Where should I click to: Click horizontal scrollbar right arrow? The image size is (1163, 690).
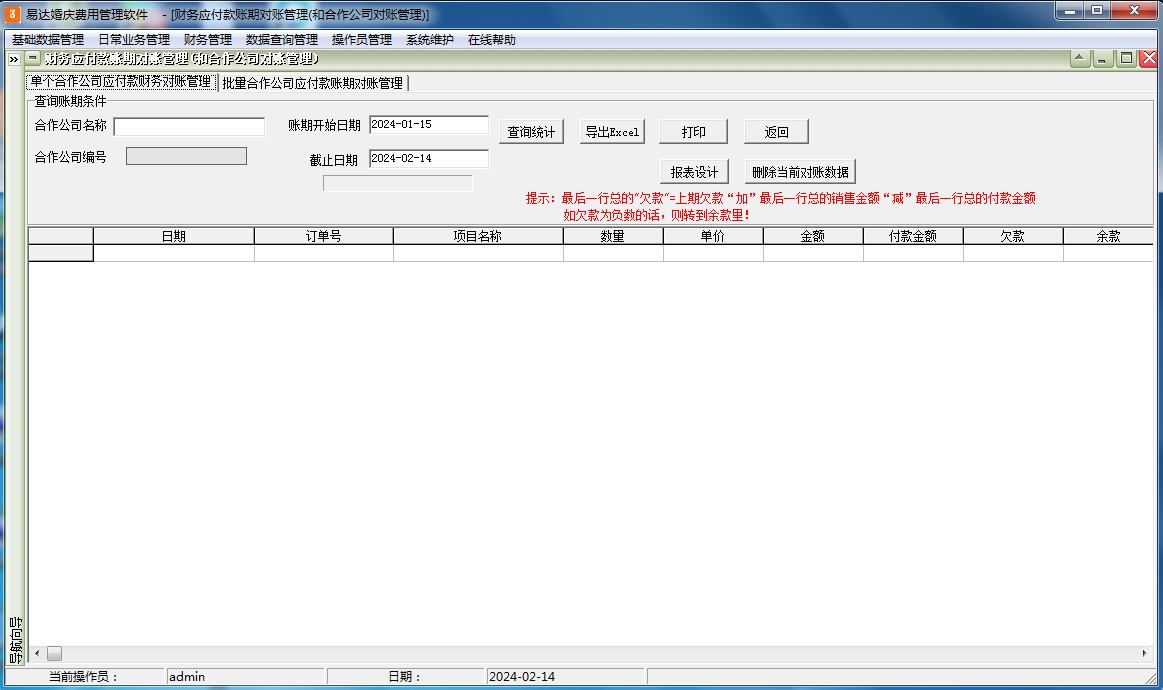1144,654
